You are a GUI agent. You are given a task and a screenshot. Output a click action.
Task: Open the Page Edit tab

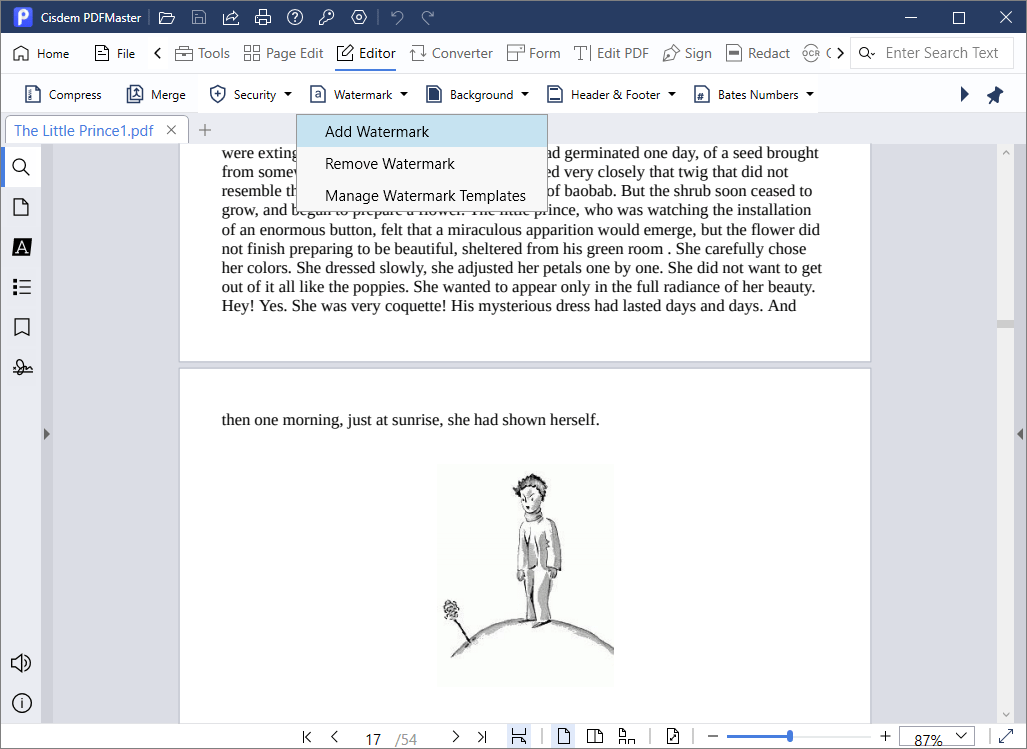pos(283,54)
